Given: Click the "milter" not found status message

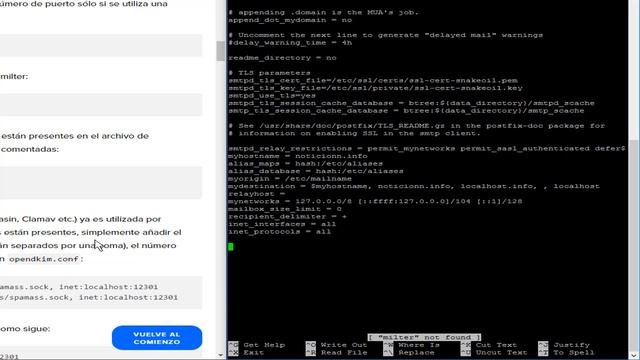Looking at the screenshot, I should tap(424, 337).
